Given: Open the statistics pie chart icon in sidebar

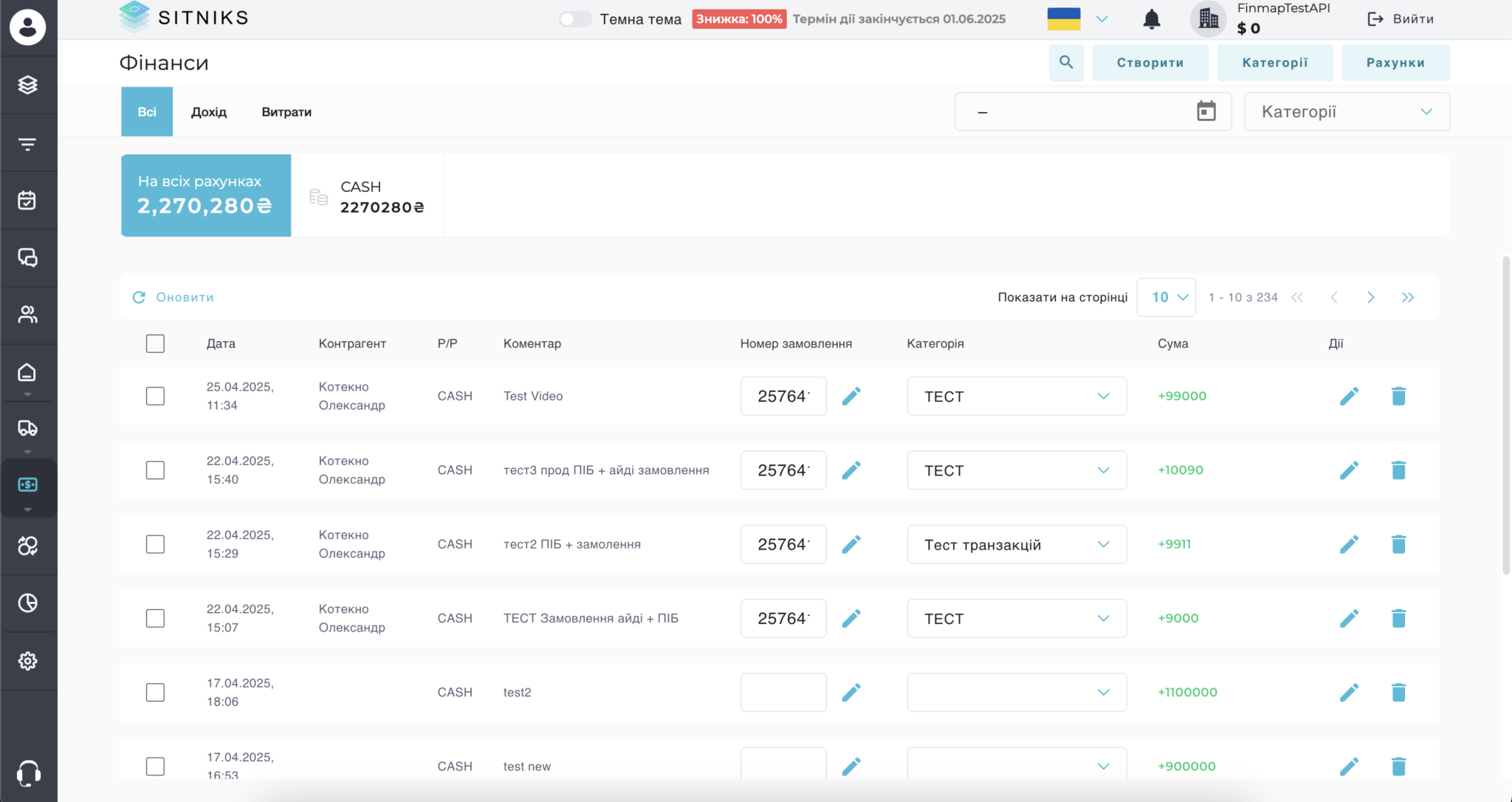Looking at the screenshot, I should point(28,603).
